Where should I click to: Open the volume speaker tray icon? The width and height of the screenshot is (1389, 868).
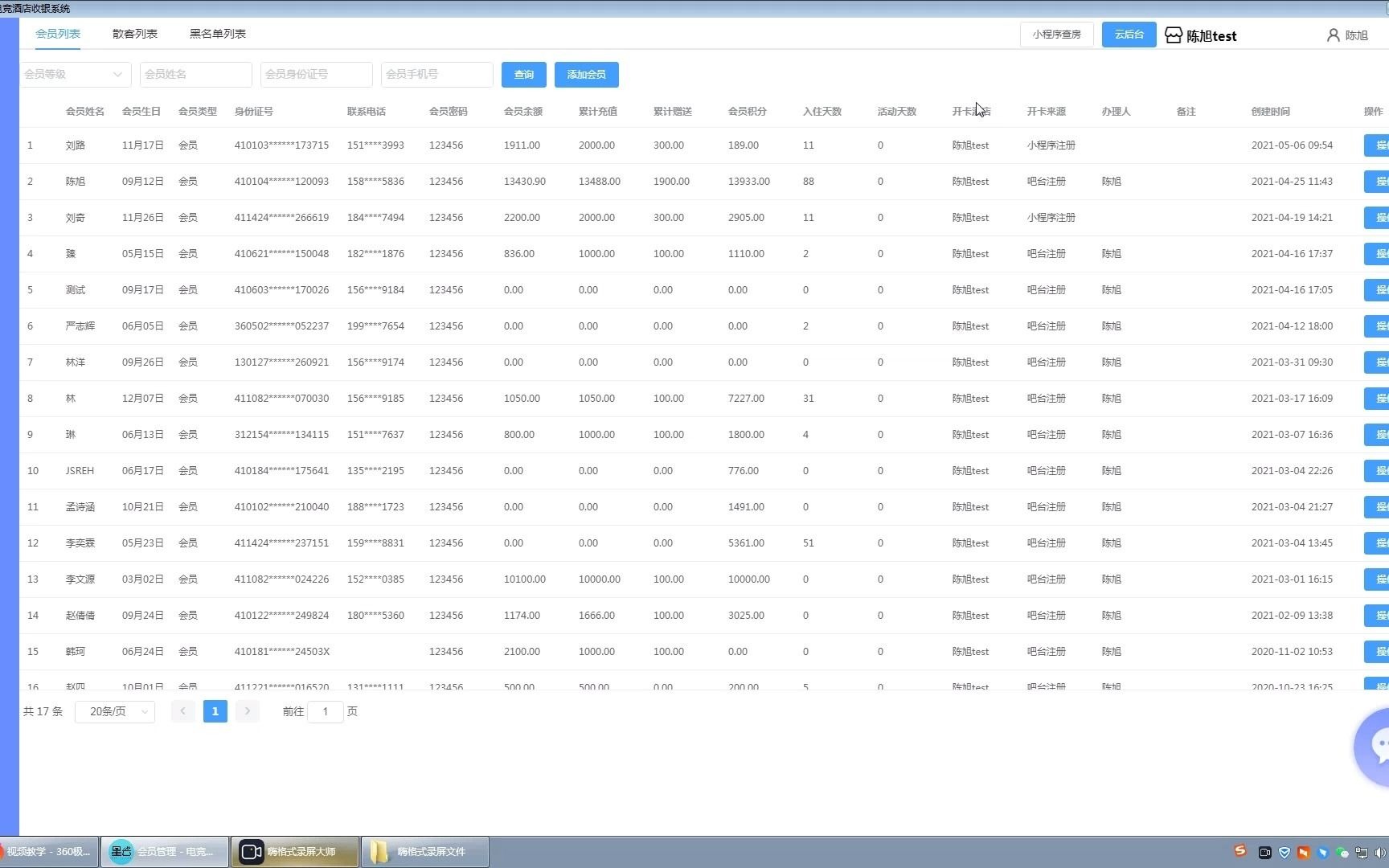point(1380,852)
